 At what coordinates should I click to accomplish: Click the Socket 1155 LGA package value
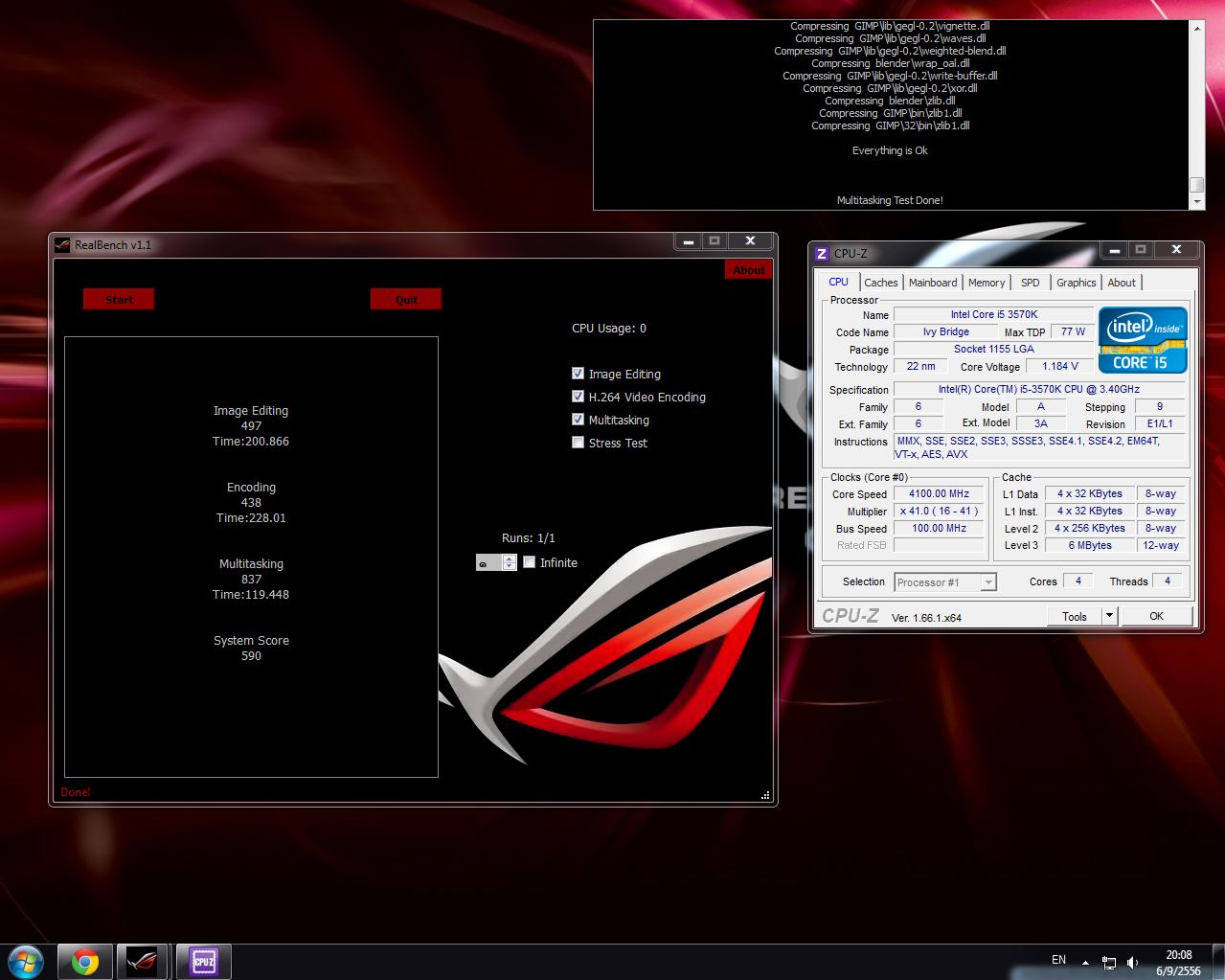click(x=993, y=349)
